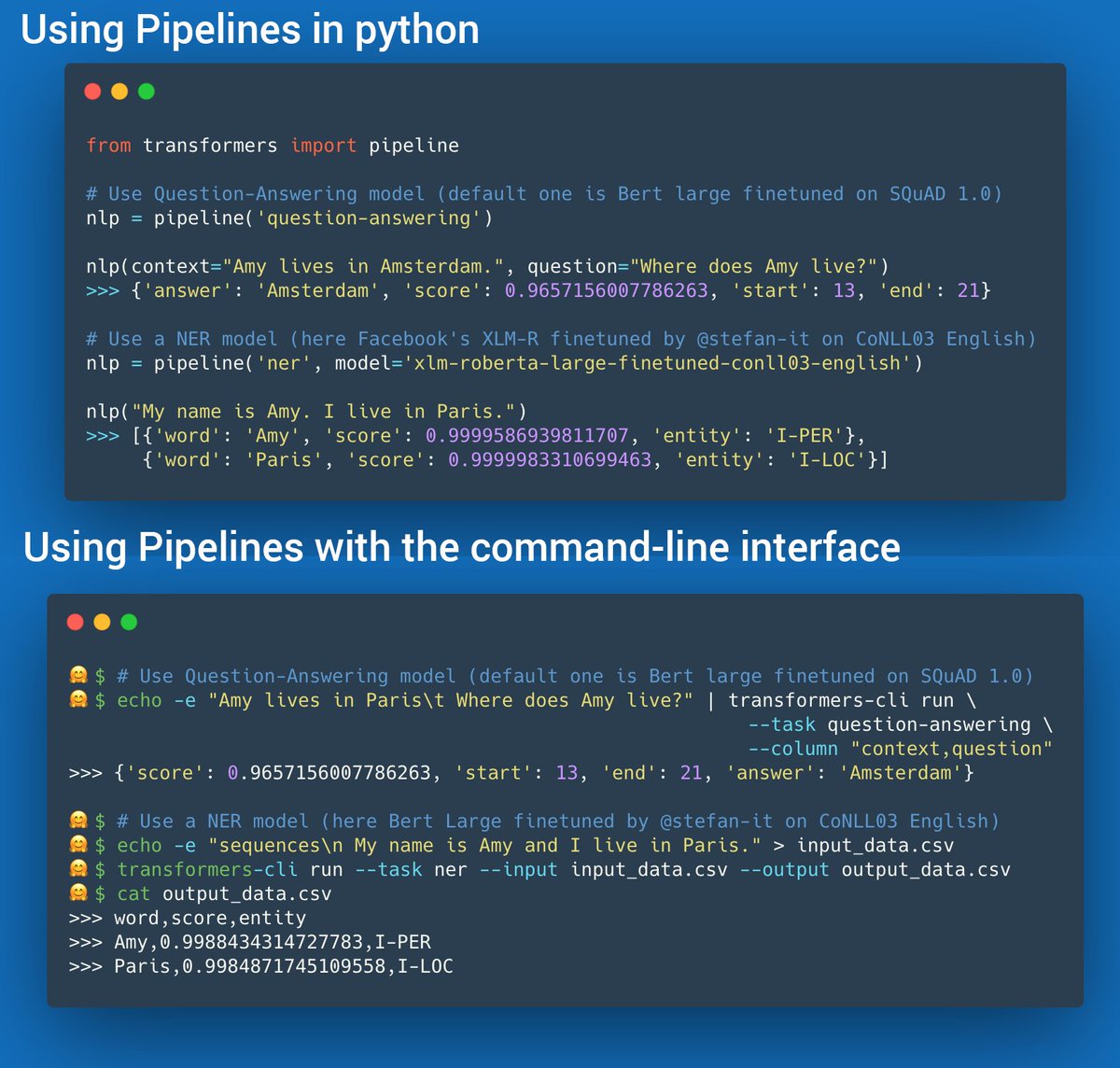
Task: Click python comment mentioning 'Facebook's XLM-R finetuned'
Action: click(x=561, y=339)
